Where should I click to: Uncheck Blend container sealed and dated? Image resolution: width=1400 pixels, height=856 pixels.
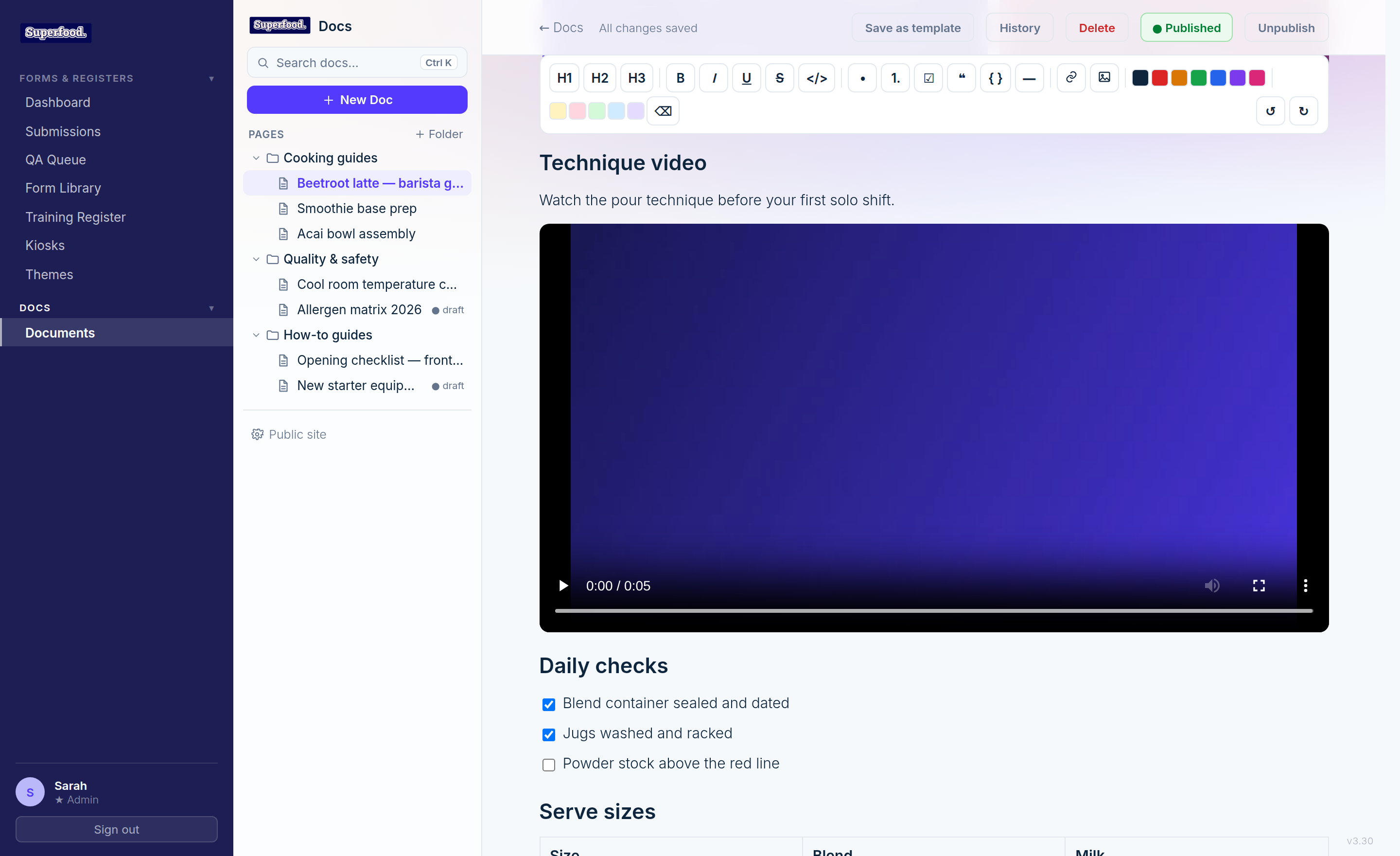pyautogui.click(x=548, y=704)
